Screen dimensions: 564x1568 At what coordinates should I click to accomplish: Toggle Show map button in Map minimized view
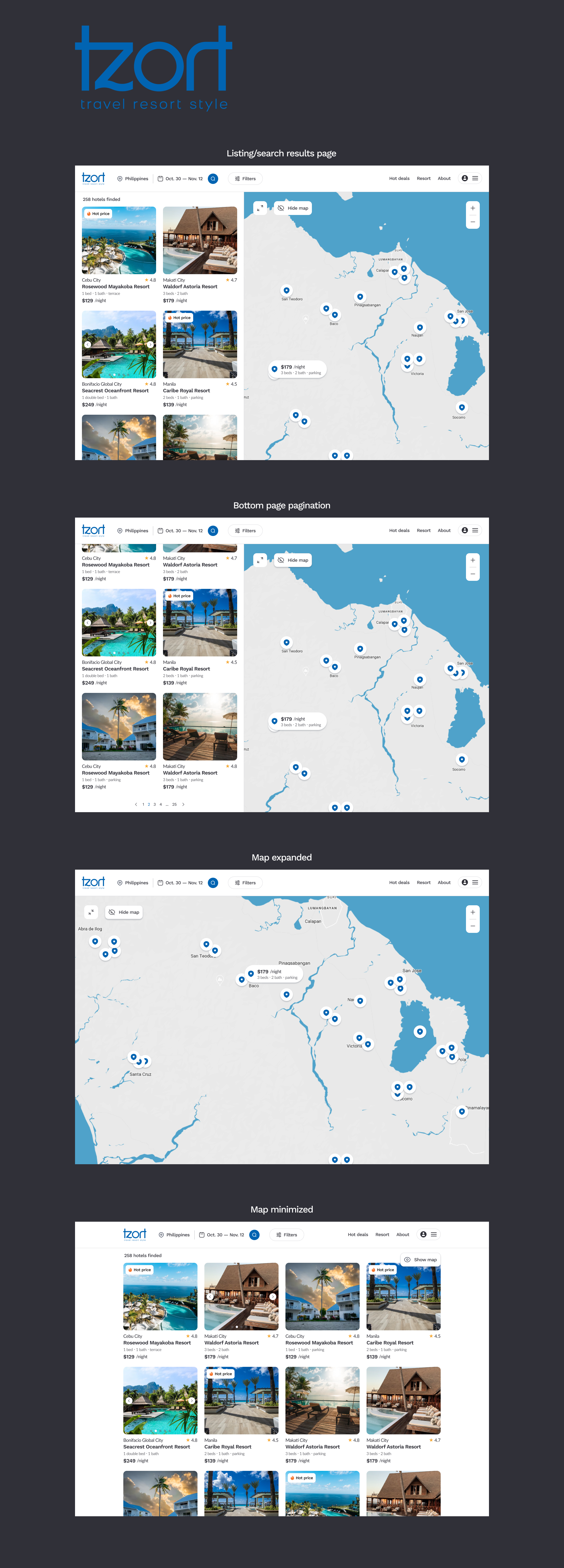[420, 1259]
